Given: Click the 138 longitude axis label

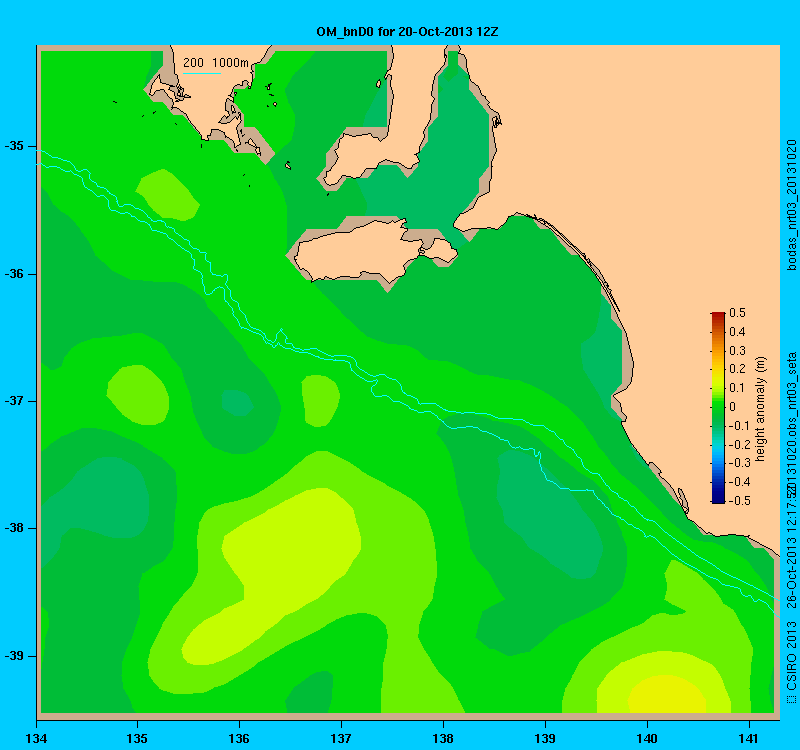Looking at the screenshot, I should 443,738.
